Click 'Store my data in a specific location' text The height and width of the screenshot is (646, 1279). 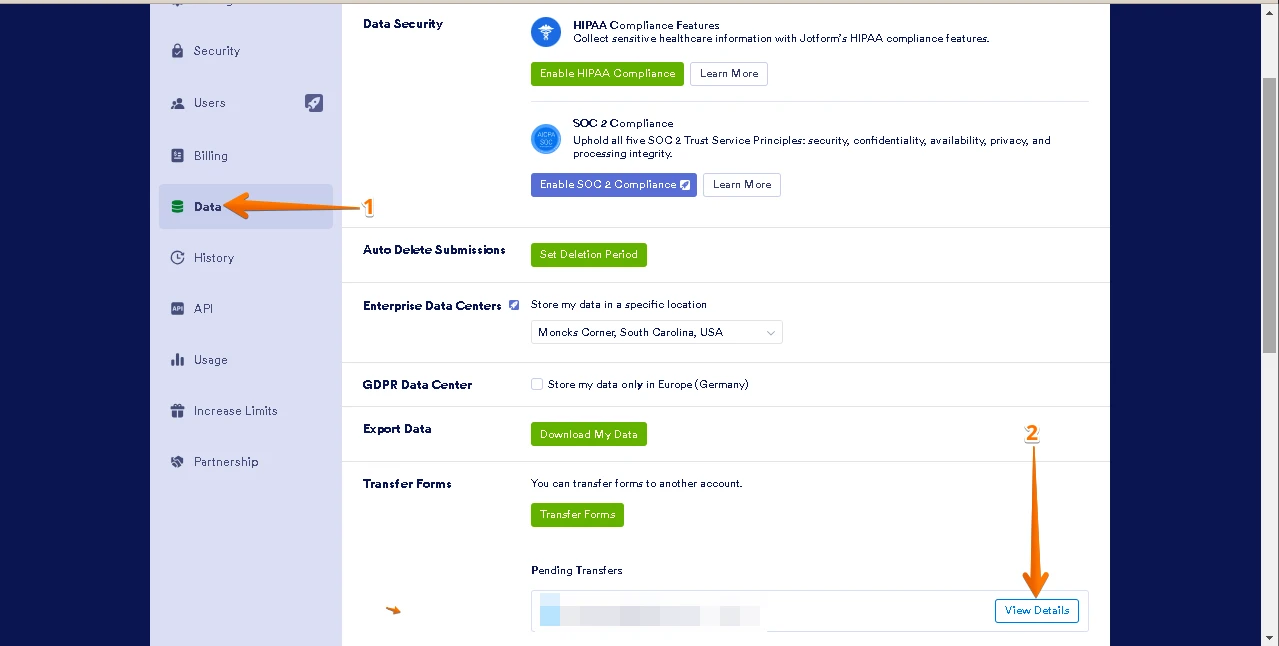pyautogui.click(x=619, y=305)
